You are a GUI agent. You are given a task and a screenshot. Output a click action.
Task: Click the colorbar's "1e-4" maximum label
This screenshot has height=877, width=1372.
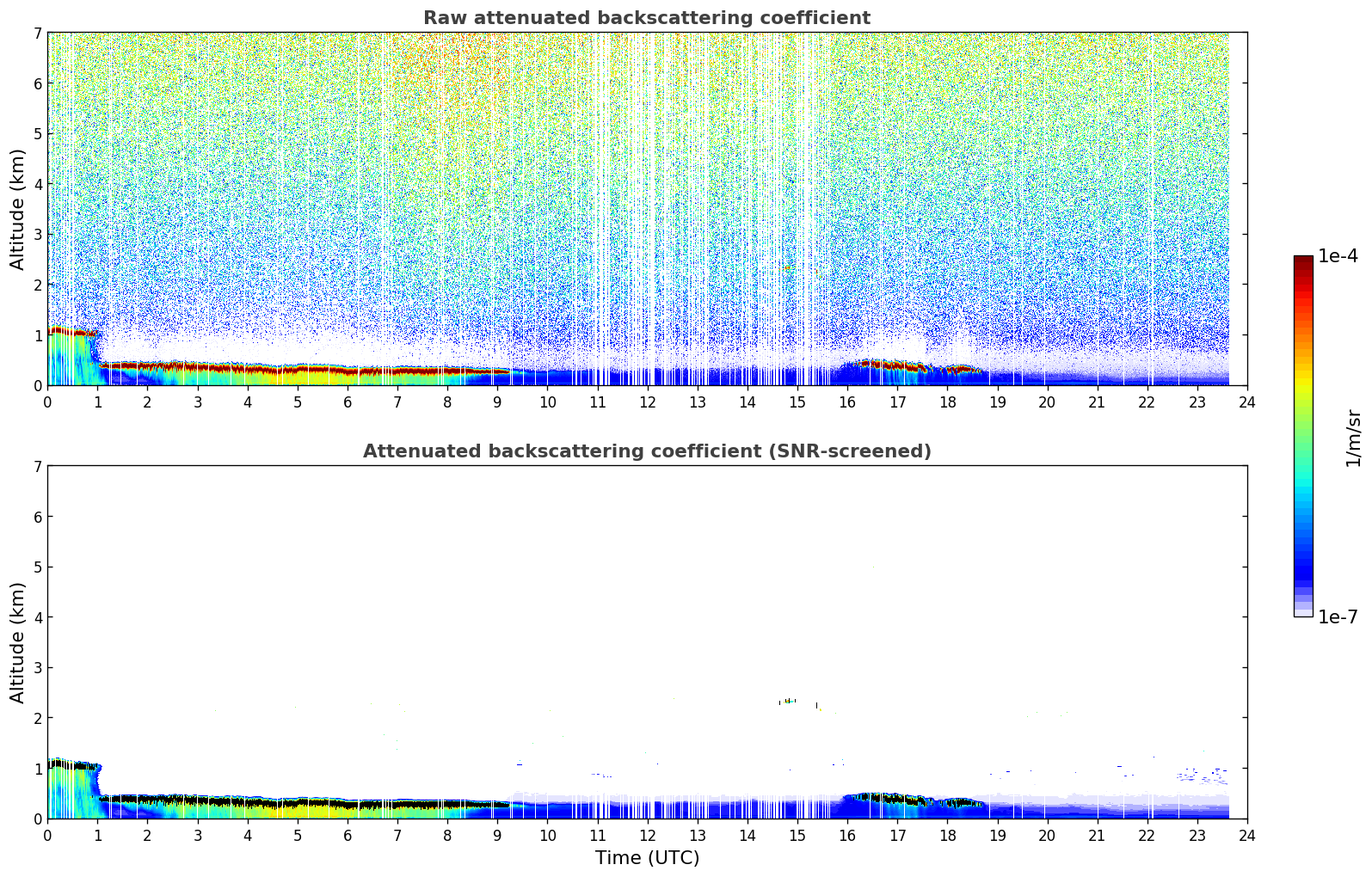1338,256
